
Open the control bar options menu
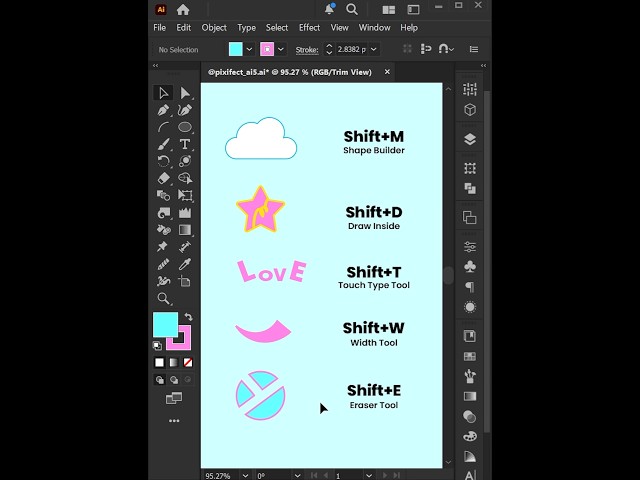(474, 49)
